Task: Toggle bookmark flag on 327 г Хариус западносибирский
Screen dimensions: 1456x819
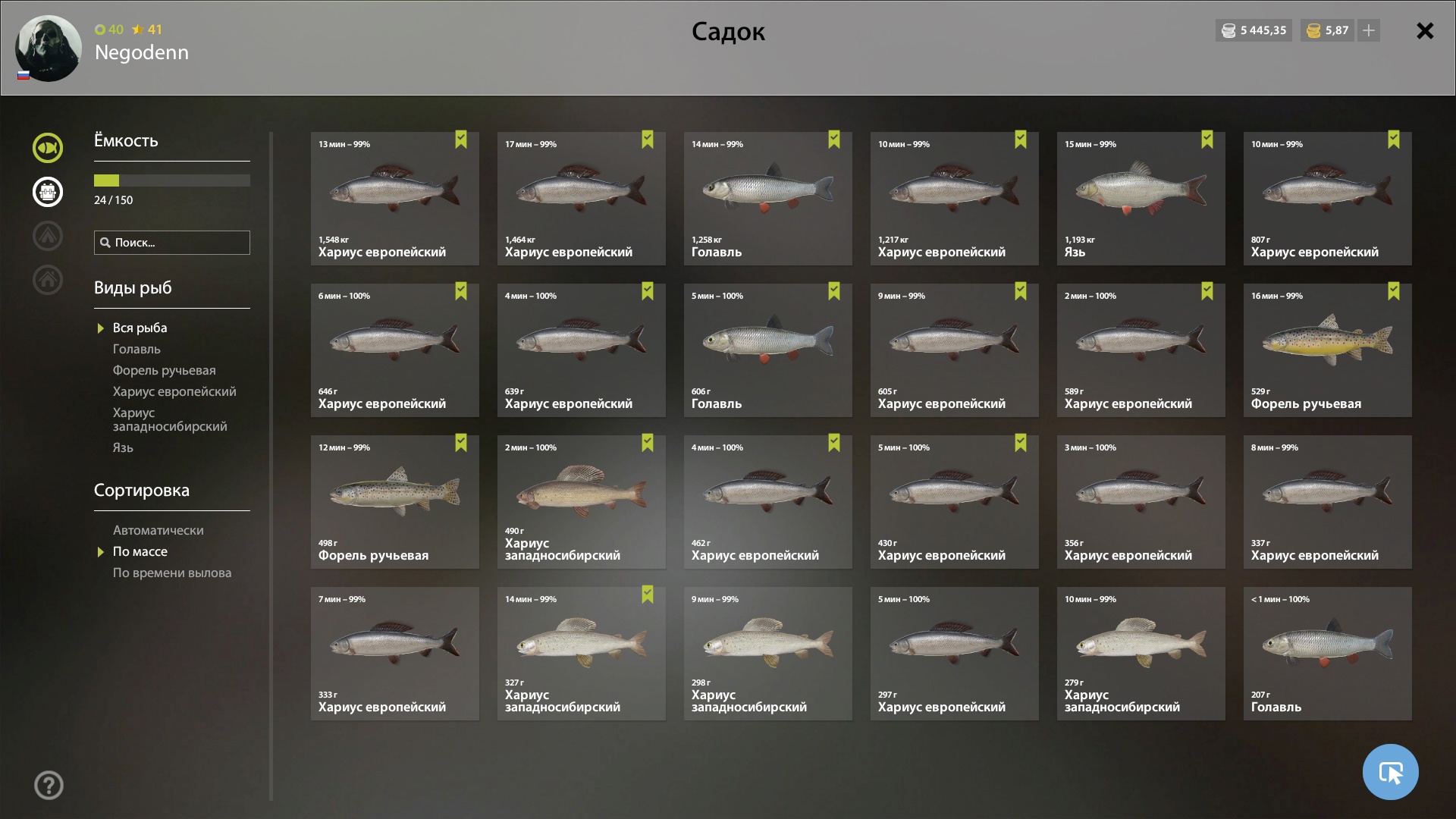Action: click(648, 595)
